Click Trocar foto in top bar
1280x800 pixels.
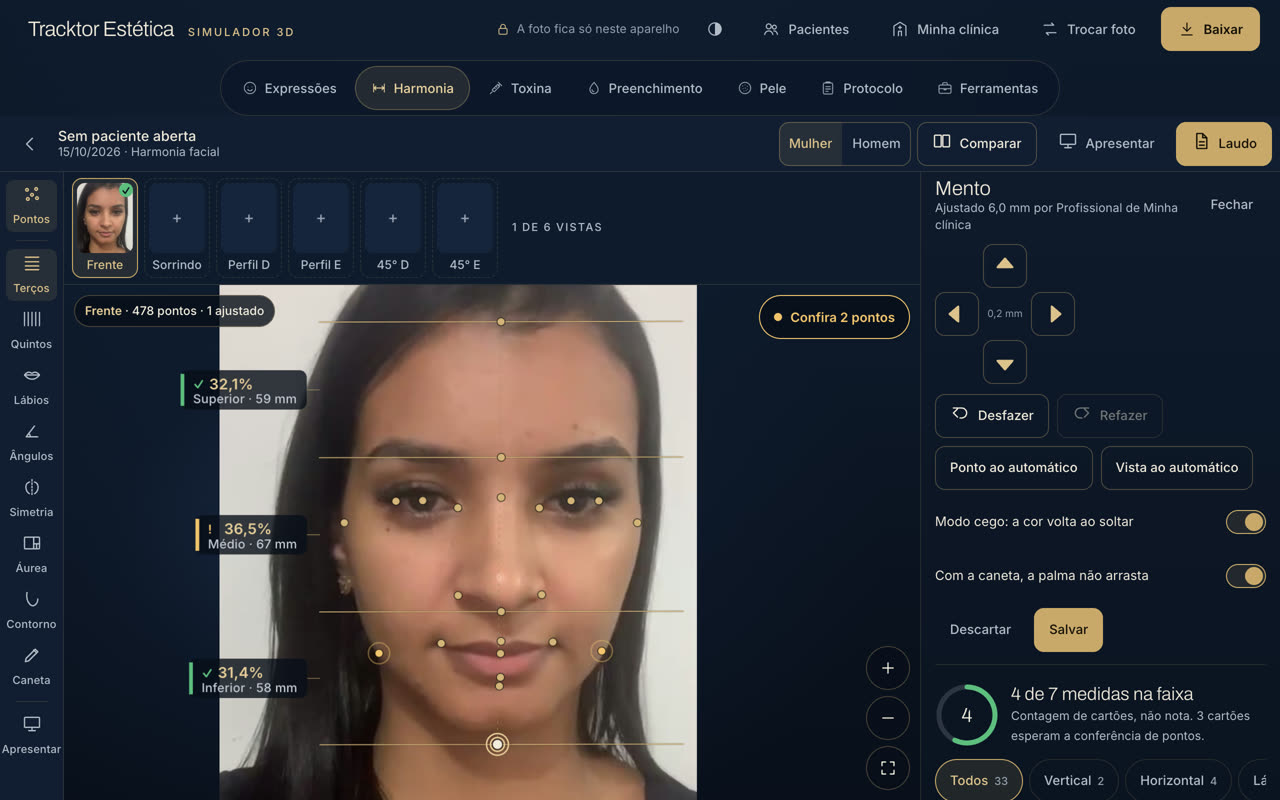point(1089,29)
